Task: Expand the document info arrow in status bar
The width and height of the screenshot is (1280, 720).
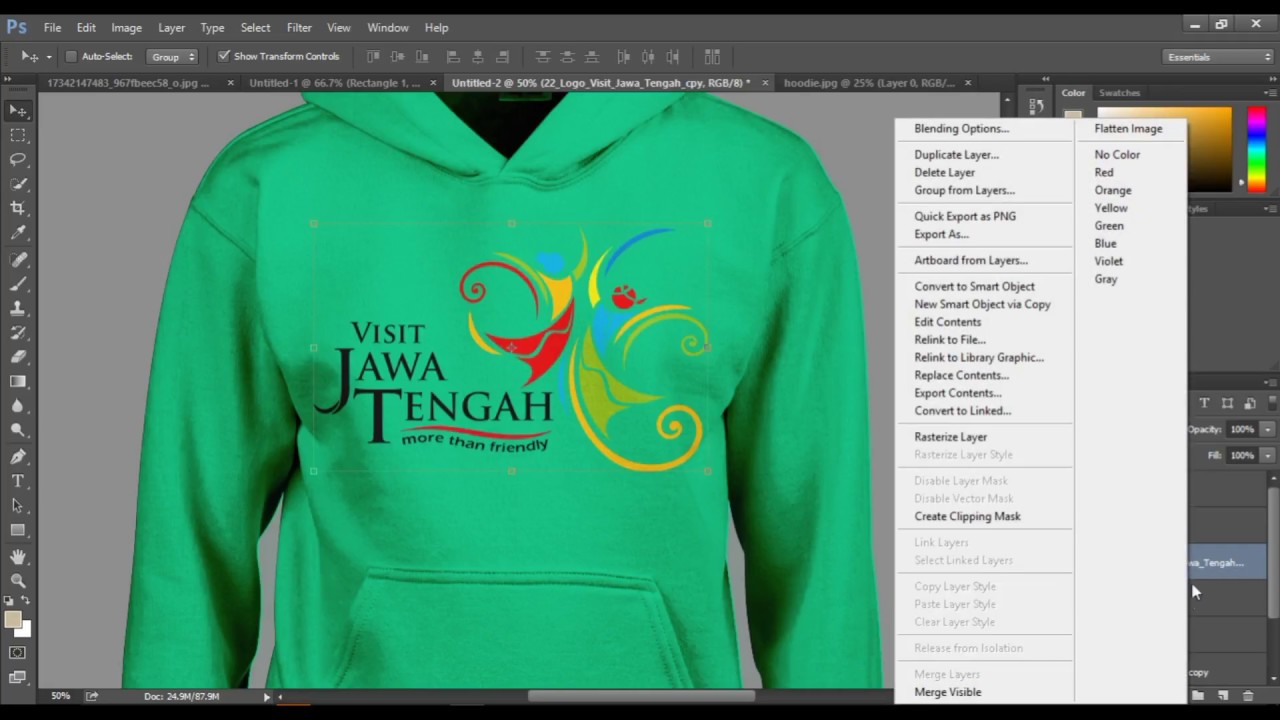Action: 267,696
